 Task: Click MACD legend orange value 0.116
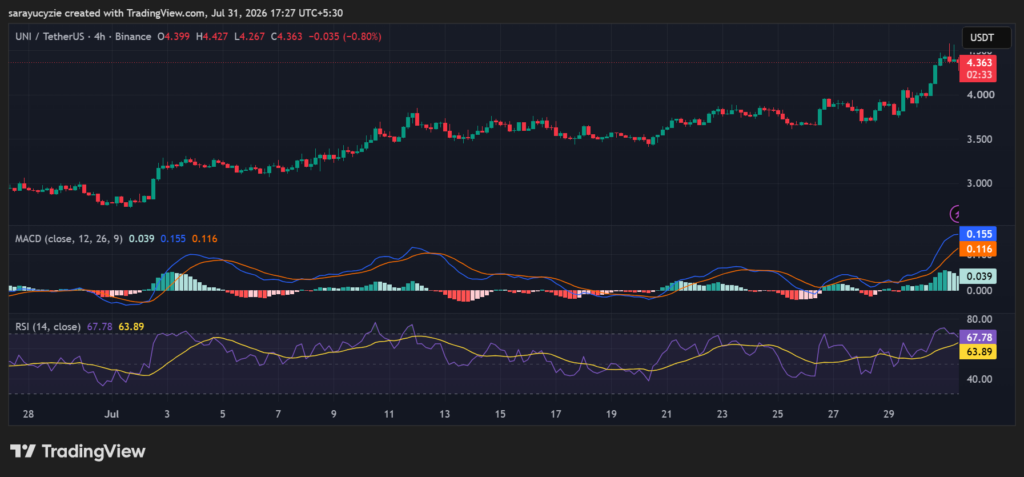[204, 239]
